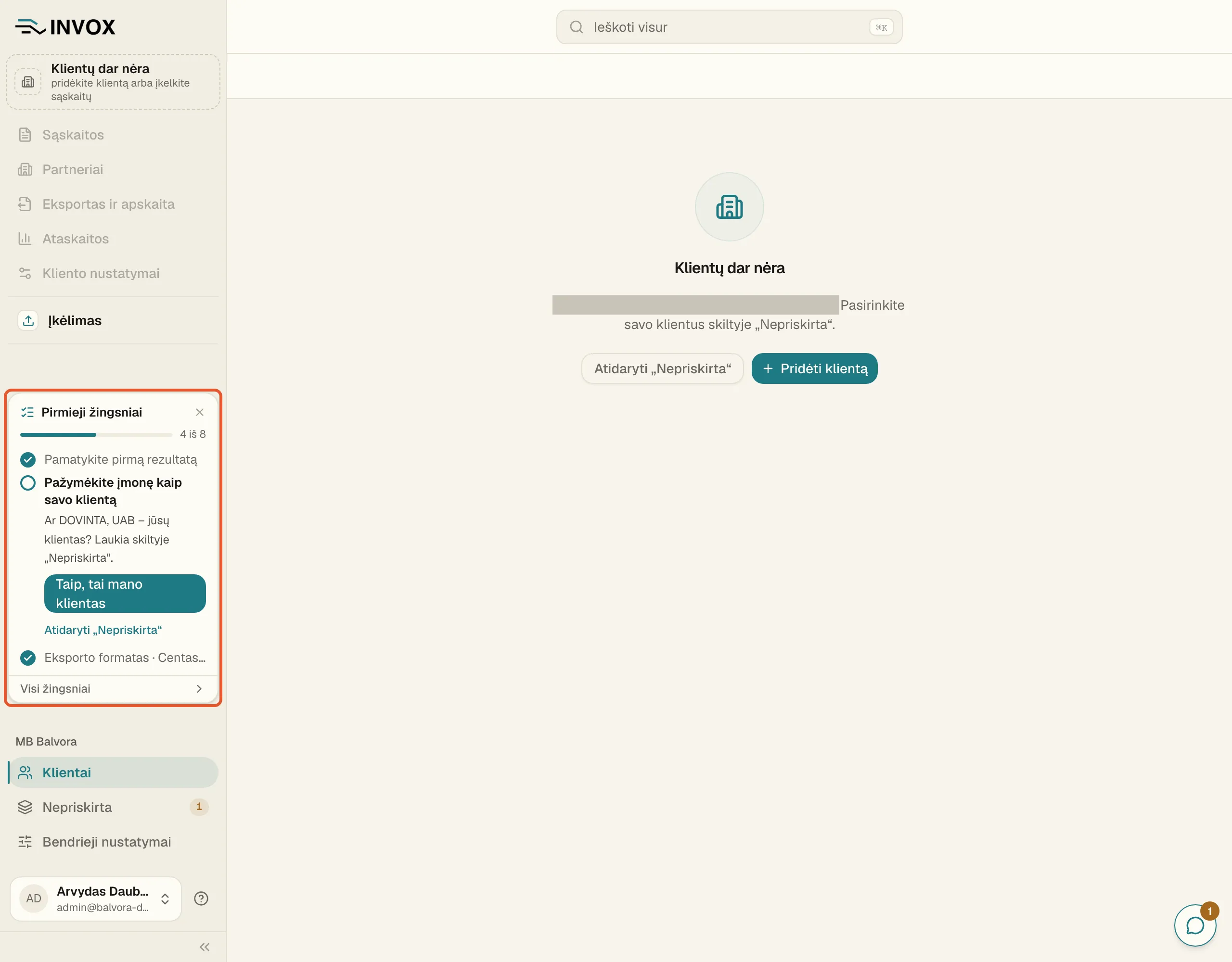The width and height of the screenshot is (1232, 962).
Task: Follow the Atidaryti „Nepriskirta“ link in checklist
Action: click(103, 630)
